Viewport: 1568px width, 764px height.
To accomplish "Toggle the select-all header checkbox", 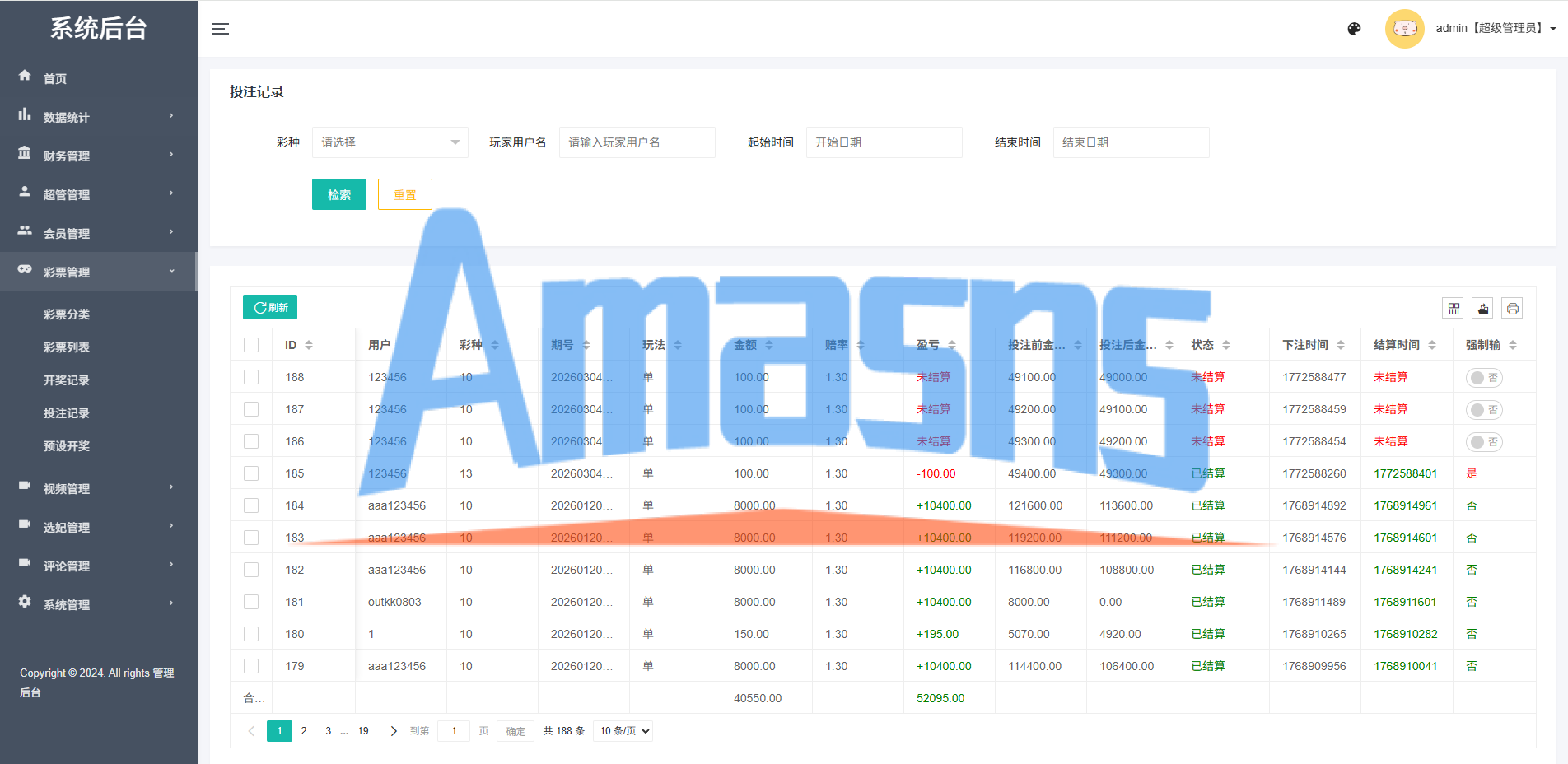I will pyautogui.click(x=251, y=345).
